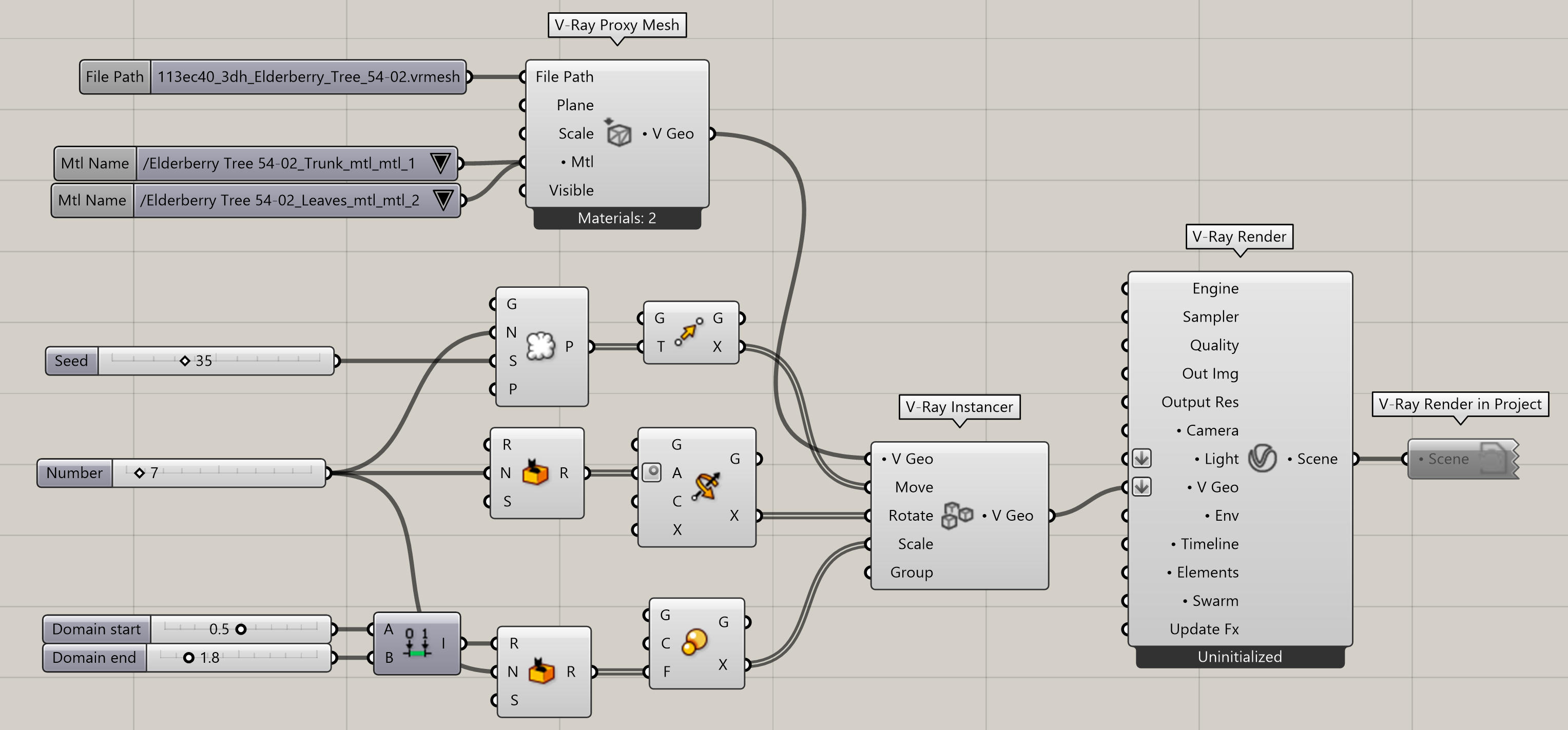This screenshot has height=730, width=1568.
Task: Click the Elements input on V-Ray Render
Action: click(x=1202, y=573)
